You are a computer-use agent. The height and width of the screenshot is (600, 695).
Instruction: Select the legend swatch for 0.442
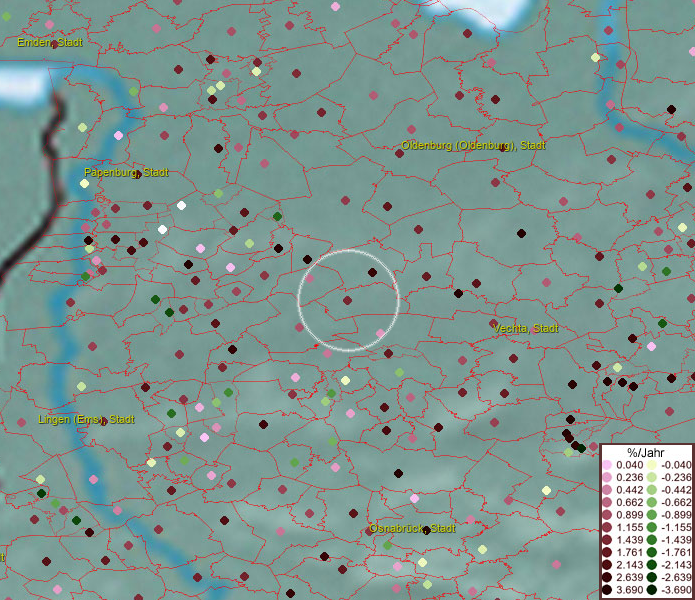point(607,490)
